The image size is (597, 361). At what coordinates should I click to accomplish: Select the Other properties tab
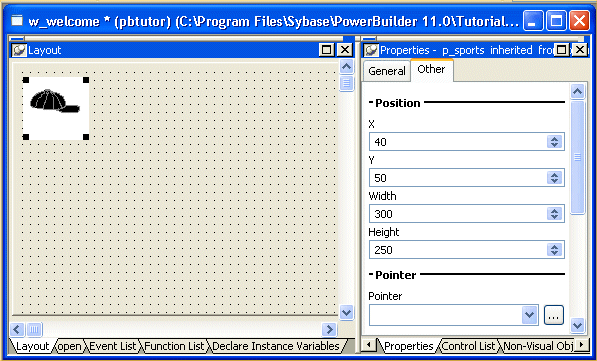pyautogui.click(x=431, y=69)
